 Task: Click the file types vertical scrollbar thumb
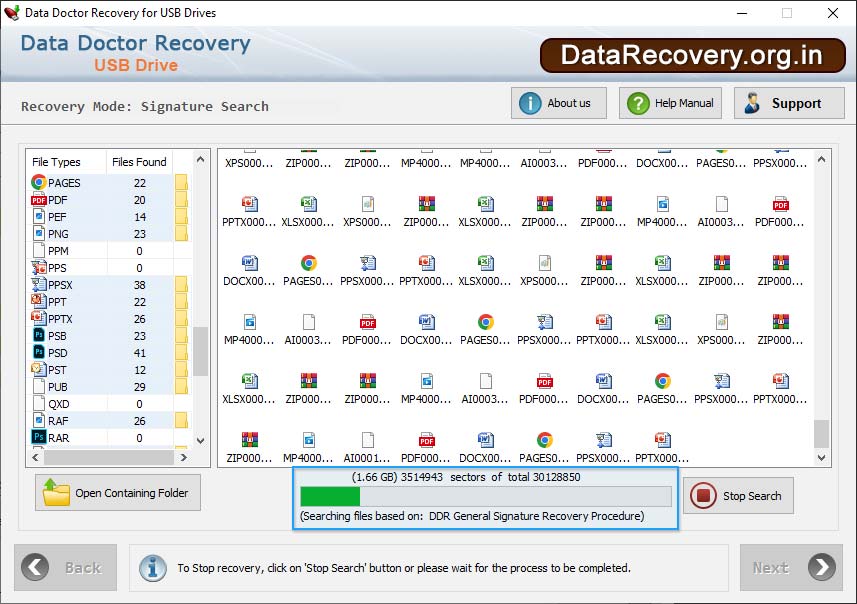click(201, 351)
